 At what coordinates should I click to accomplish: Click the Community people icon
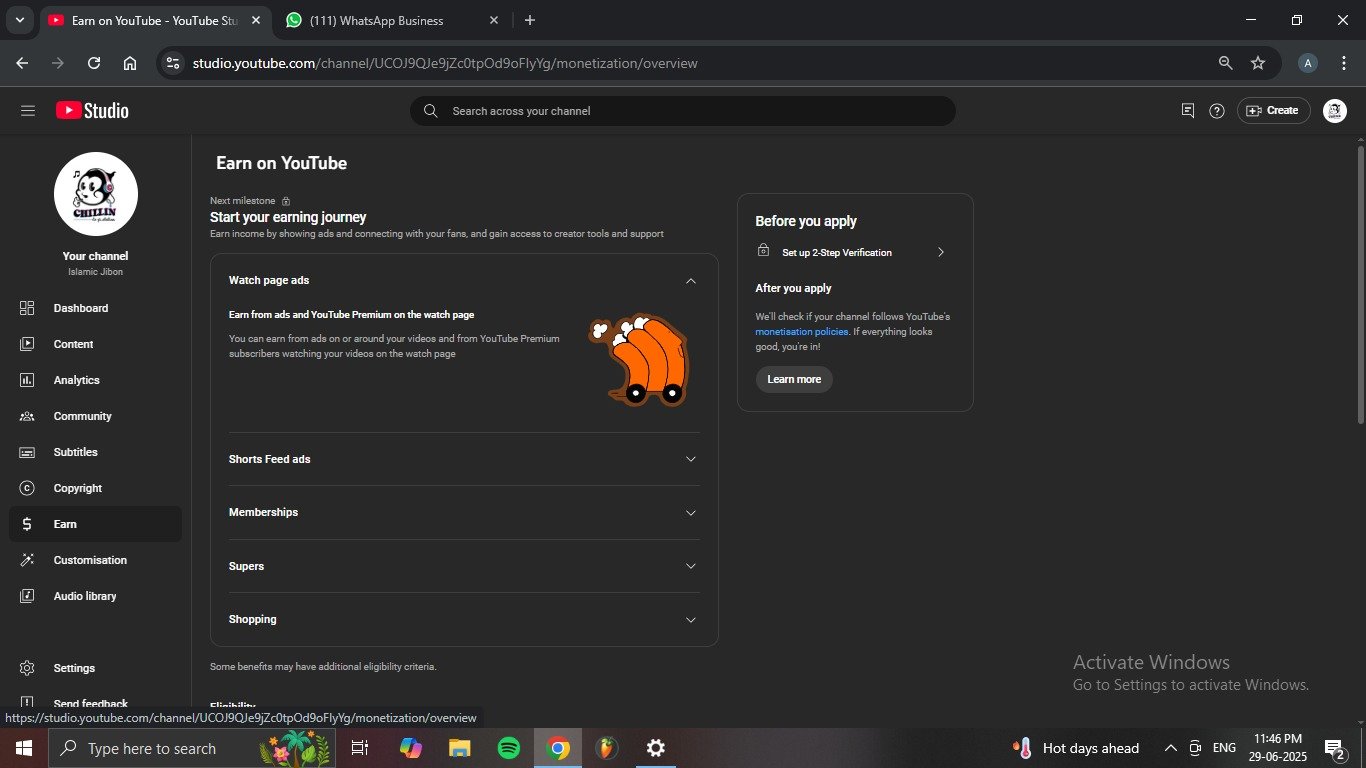(27, 416)
